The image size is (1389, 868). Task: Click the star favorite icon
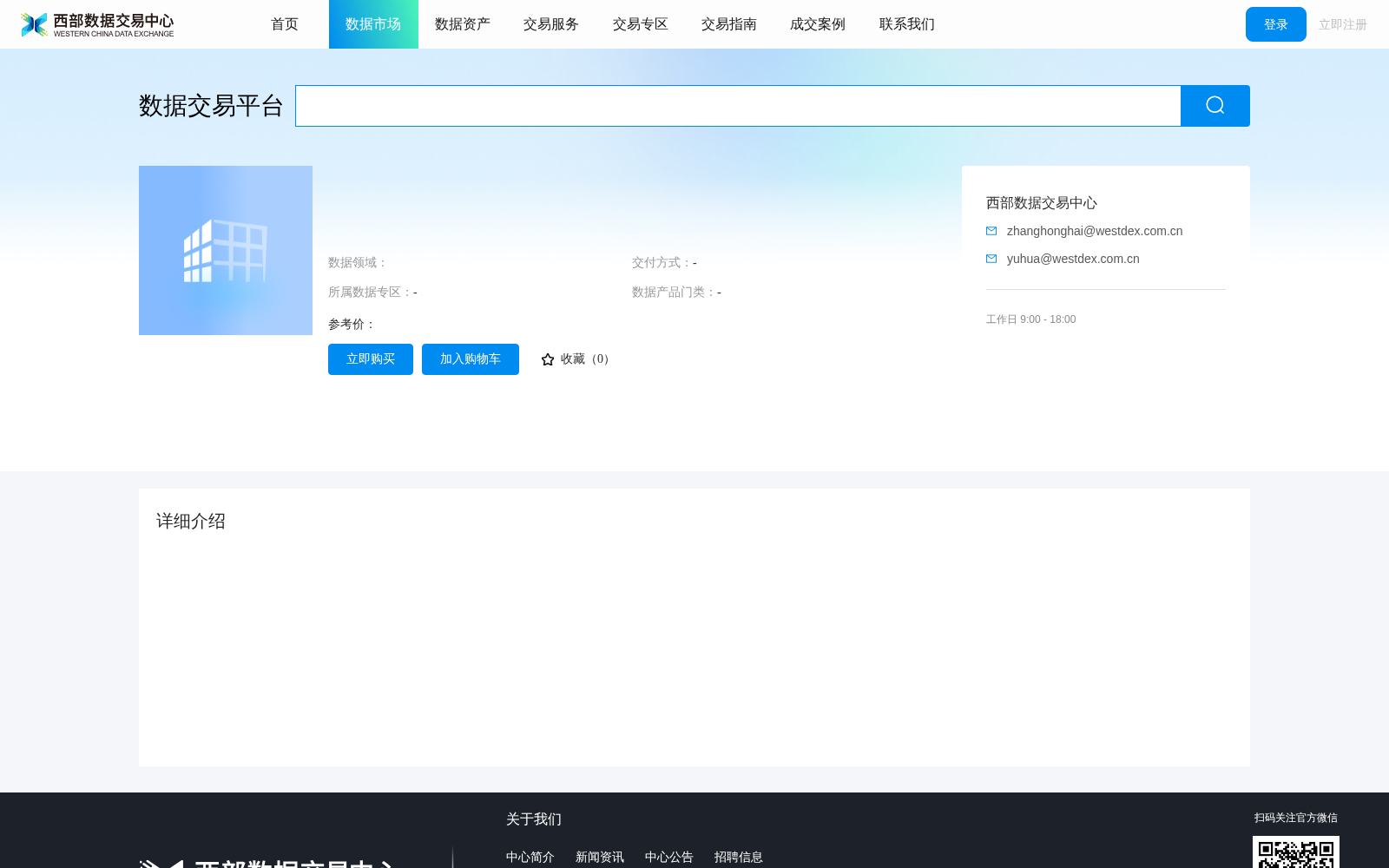[548, 359]
